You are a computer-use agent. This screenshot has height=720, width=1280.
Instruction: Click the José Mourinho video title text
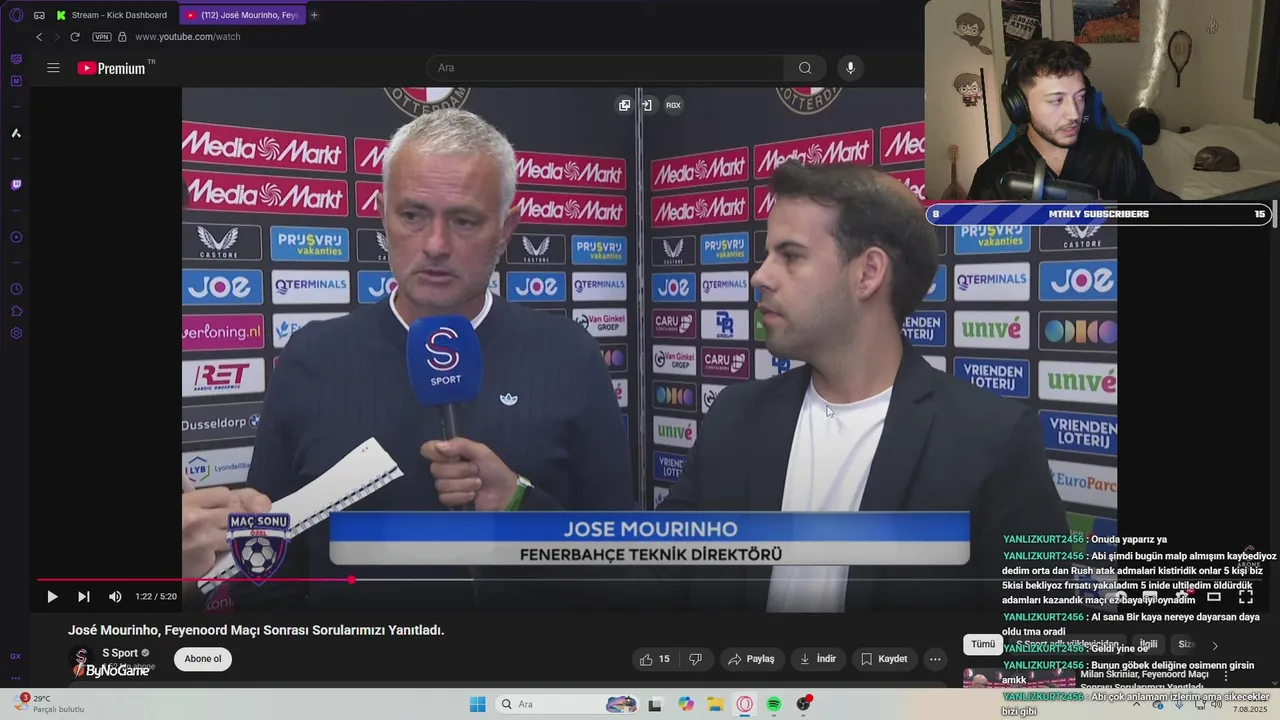(x=256, y=630)
